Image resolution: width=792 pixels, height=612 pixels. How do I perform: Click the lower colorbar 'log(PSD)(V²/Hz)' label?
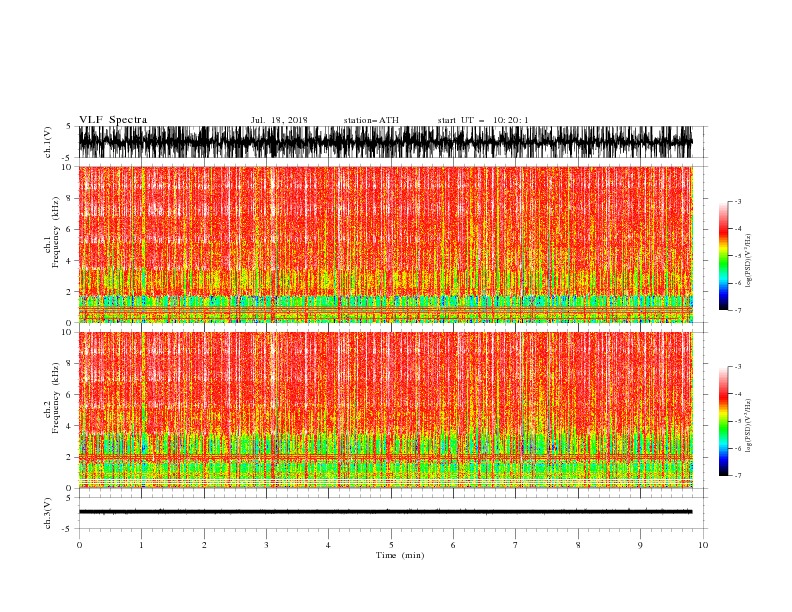[x=748, y=426]
